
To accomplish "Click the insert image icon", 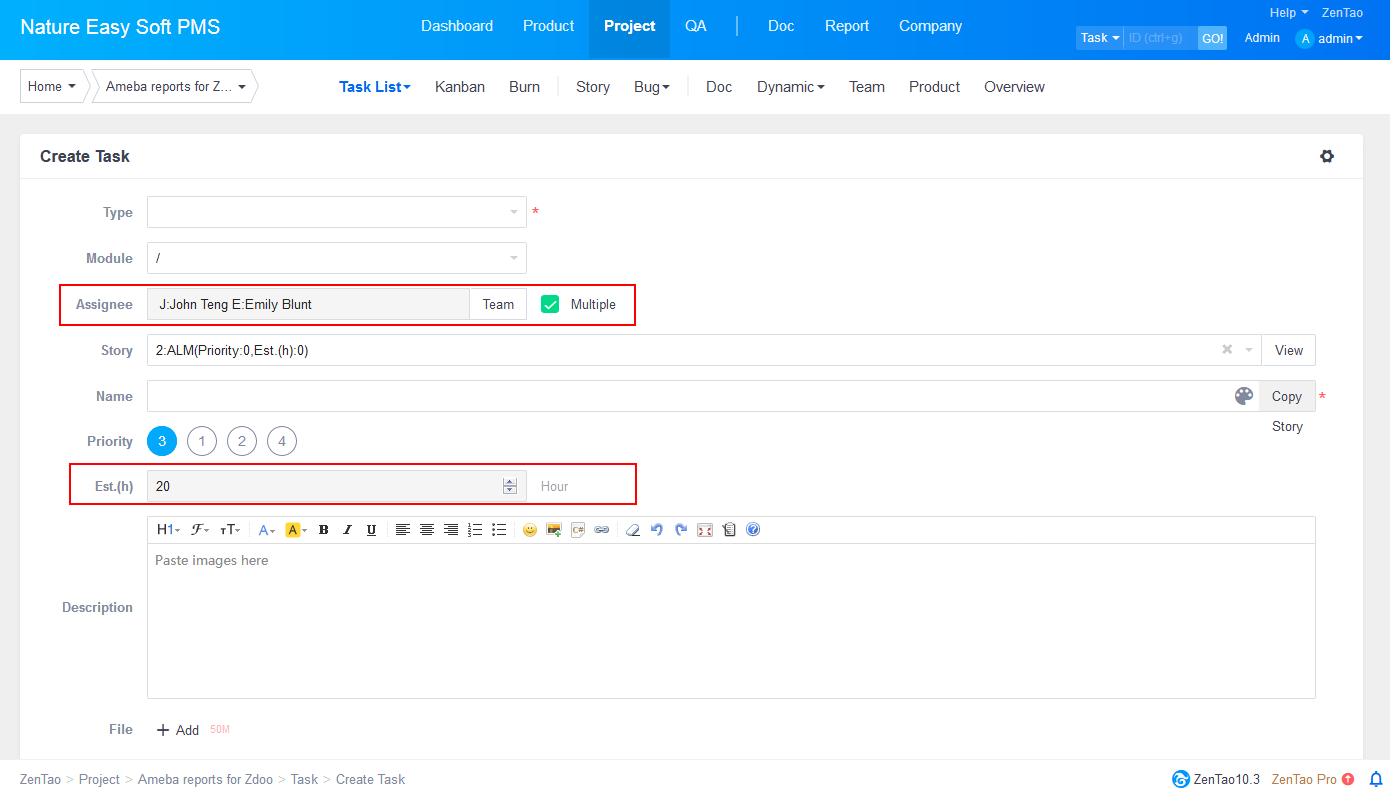I will click(554, 530).
